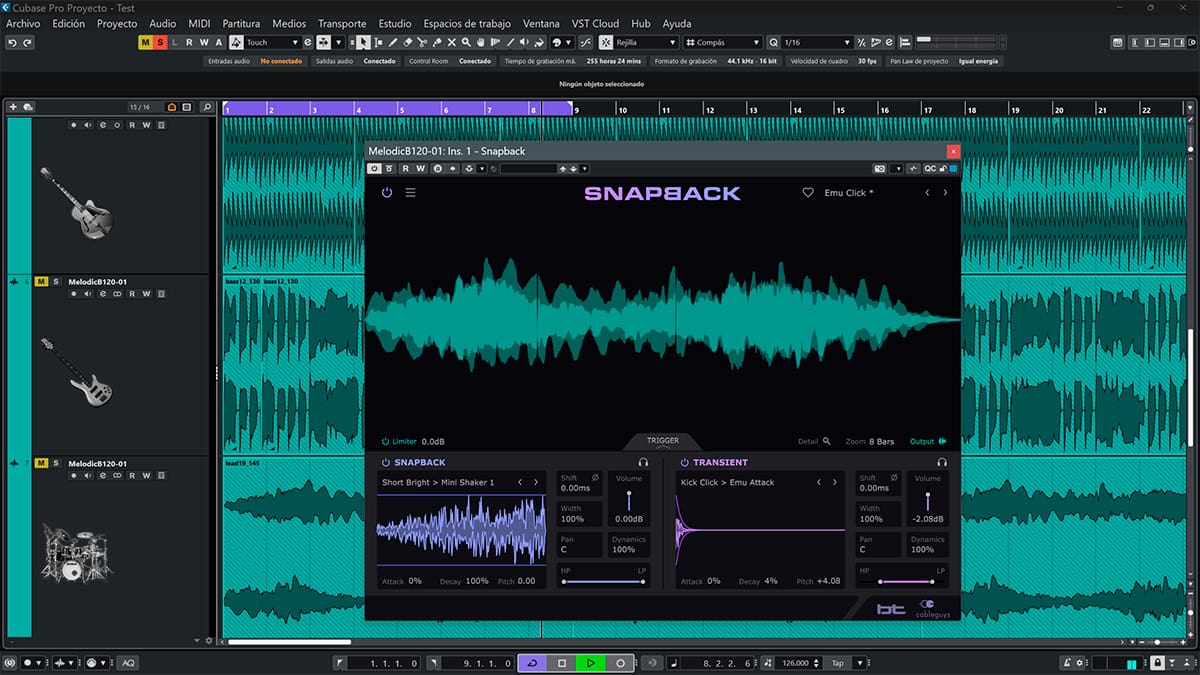Image resolution: width=1200 pixels, height=675 pixels.
Task: Go to previous Snapback main preset
Action: (927, 192)
